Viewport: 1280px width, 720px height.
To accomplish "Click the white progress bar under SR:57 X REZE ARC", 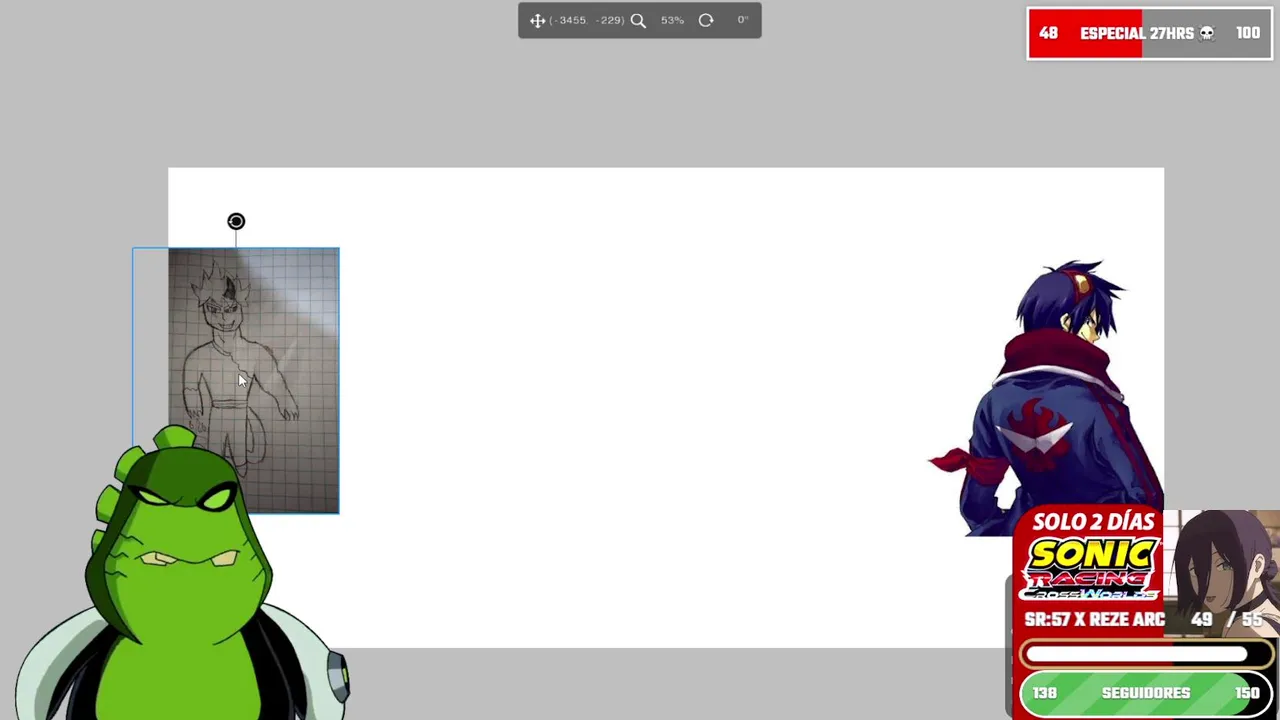I will click(1147, 654).
